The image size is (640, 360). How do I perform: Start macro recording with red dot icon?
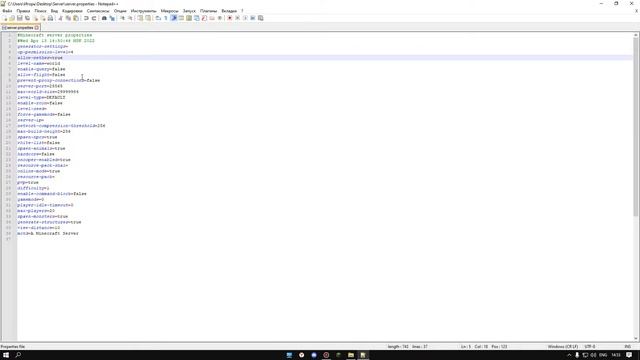229,18
